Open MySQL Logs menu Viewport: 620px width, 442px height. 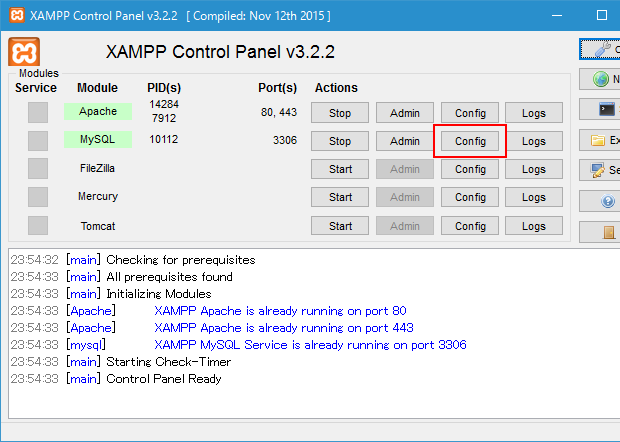coord(534,141)
